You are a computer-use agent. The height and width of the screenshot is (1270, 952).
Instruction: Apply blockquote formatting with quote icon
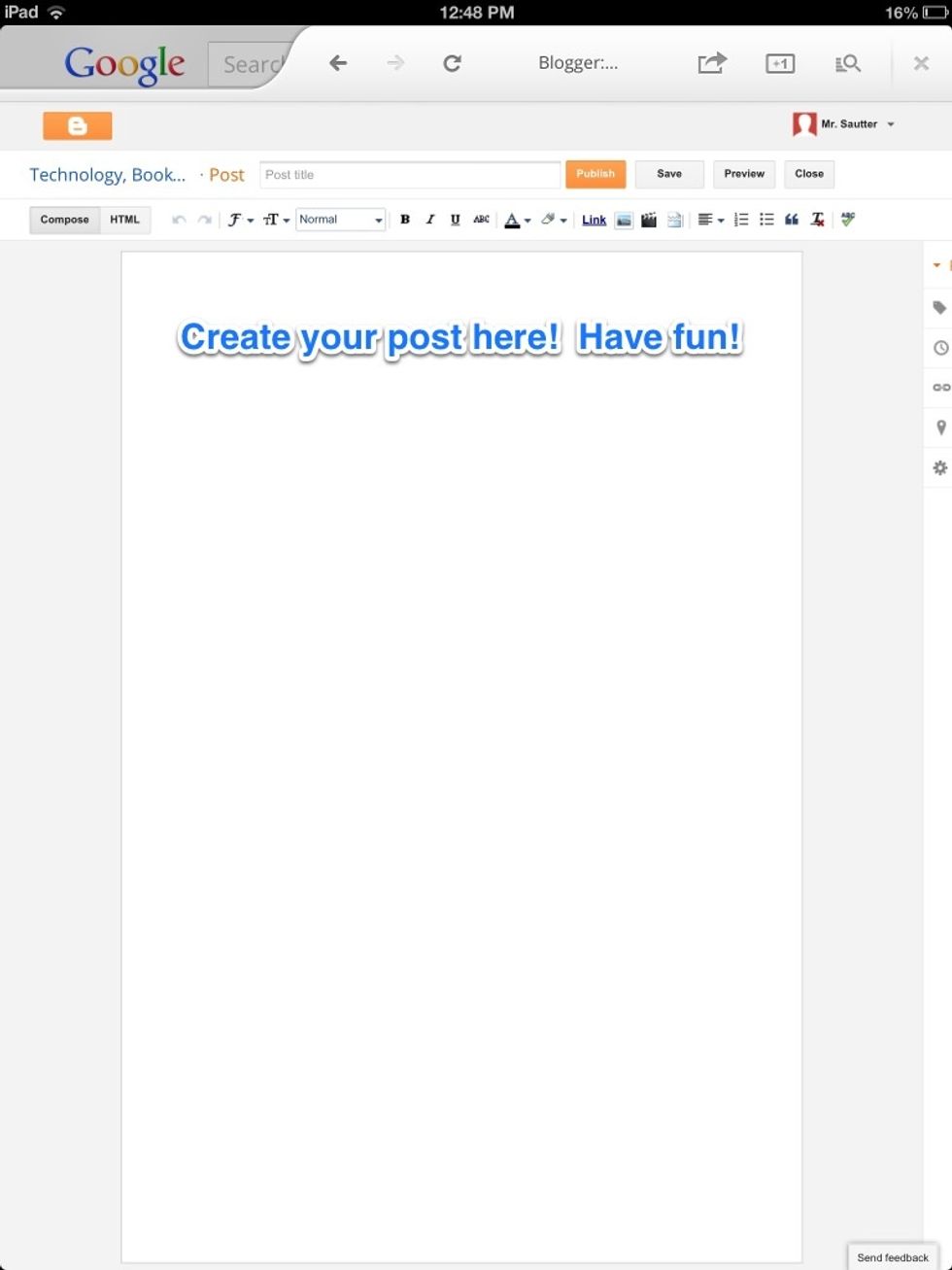pos(792,220)
